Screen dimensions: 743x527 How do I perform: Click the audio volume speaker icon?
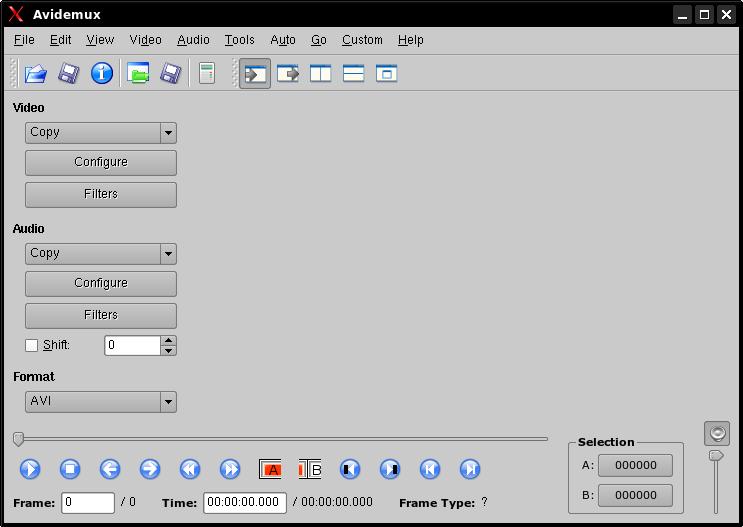tap(717, 434)
